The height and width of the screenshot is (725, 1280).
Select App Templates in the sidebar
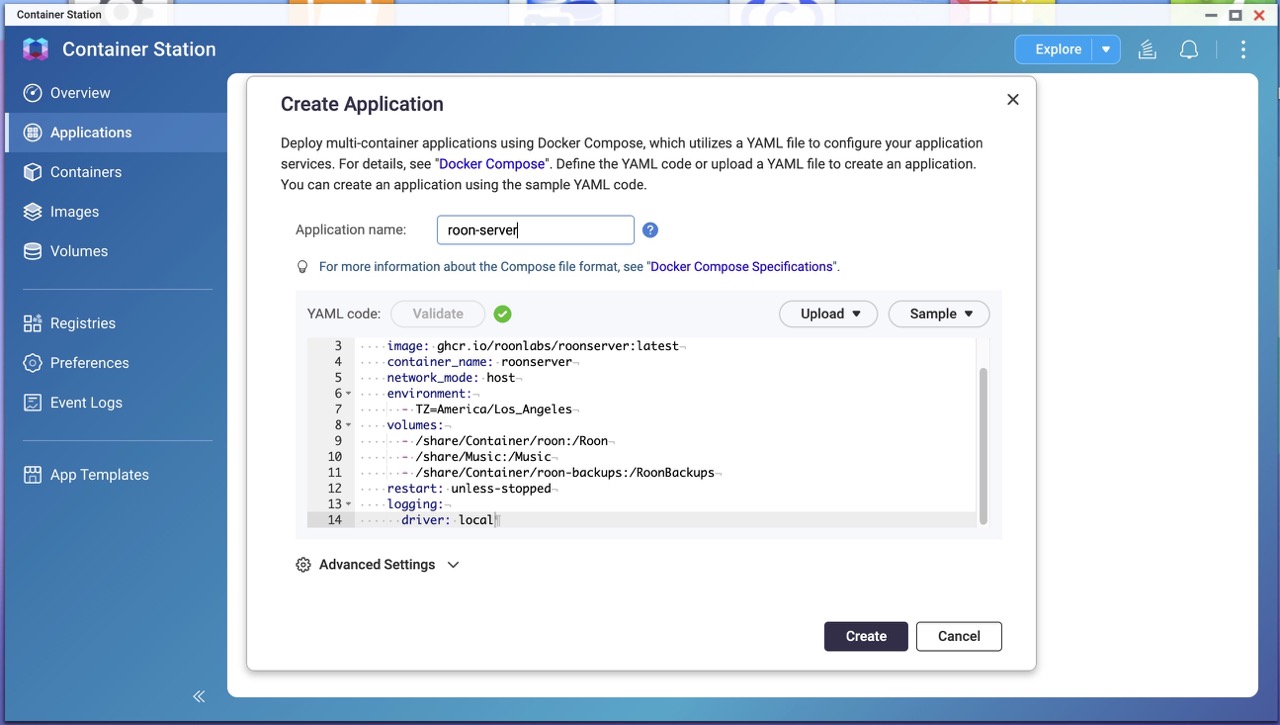(99, 475)
